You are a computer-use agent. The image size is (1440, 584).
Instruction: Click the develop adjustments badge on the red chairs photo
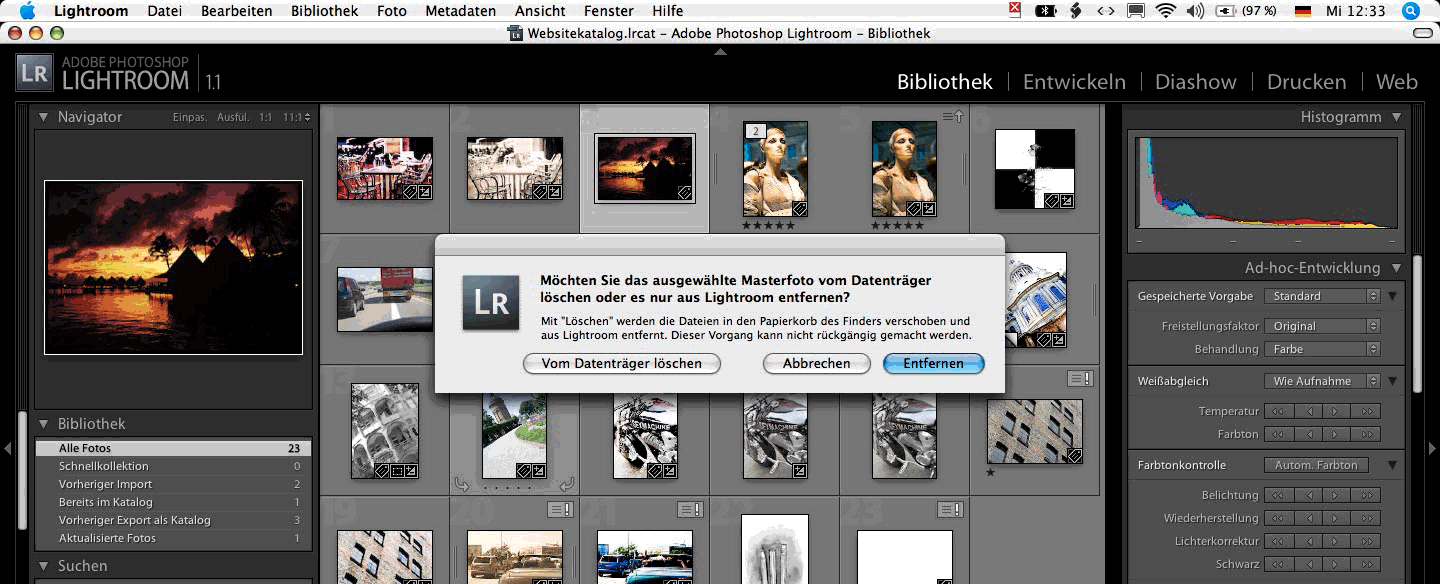coord(425,191)
